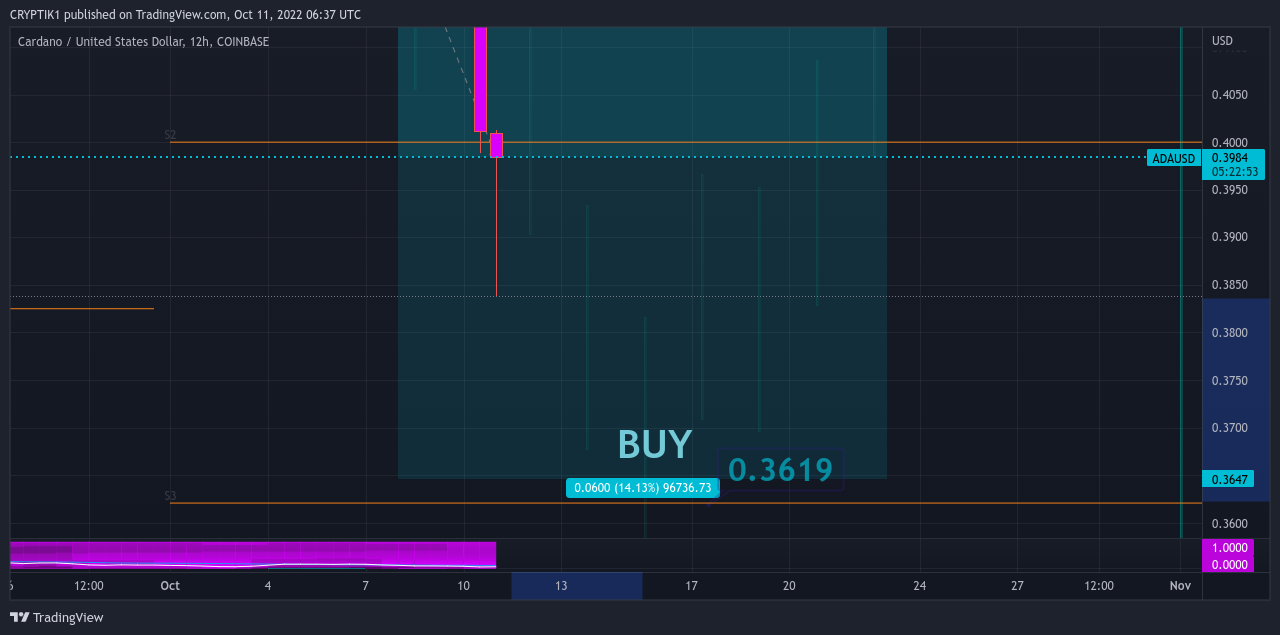Click the 0.3900 price axis value
1280x635 pixels.
coord(1229,237)
